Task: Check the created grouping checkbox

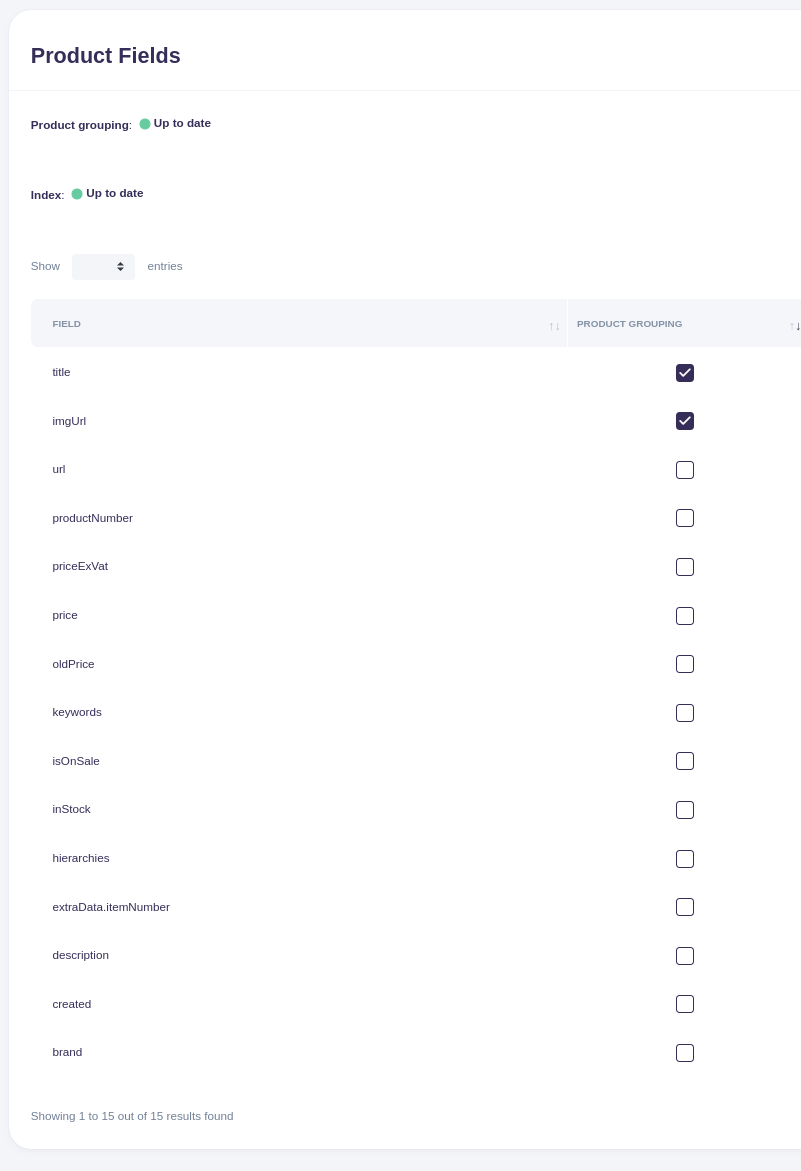Action: [685, 1004]
